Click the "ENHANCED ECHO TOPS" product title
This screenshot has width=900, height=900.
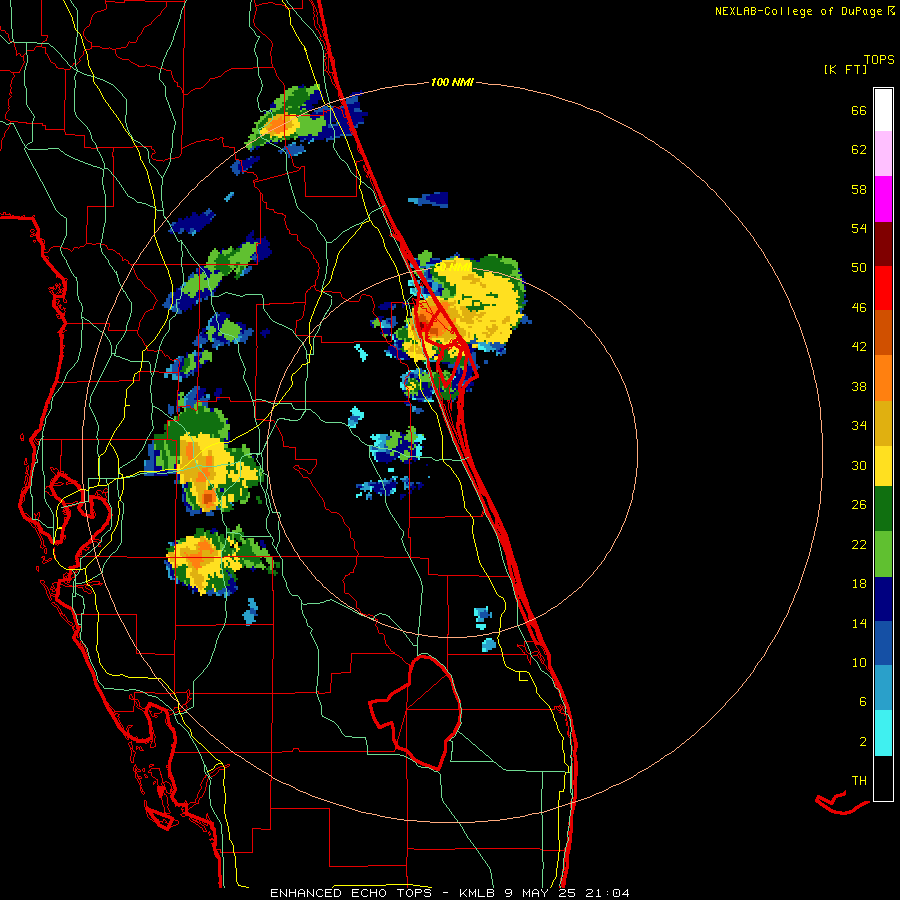[x=351, y=893]
